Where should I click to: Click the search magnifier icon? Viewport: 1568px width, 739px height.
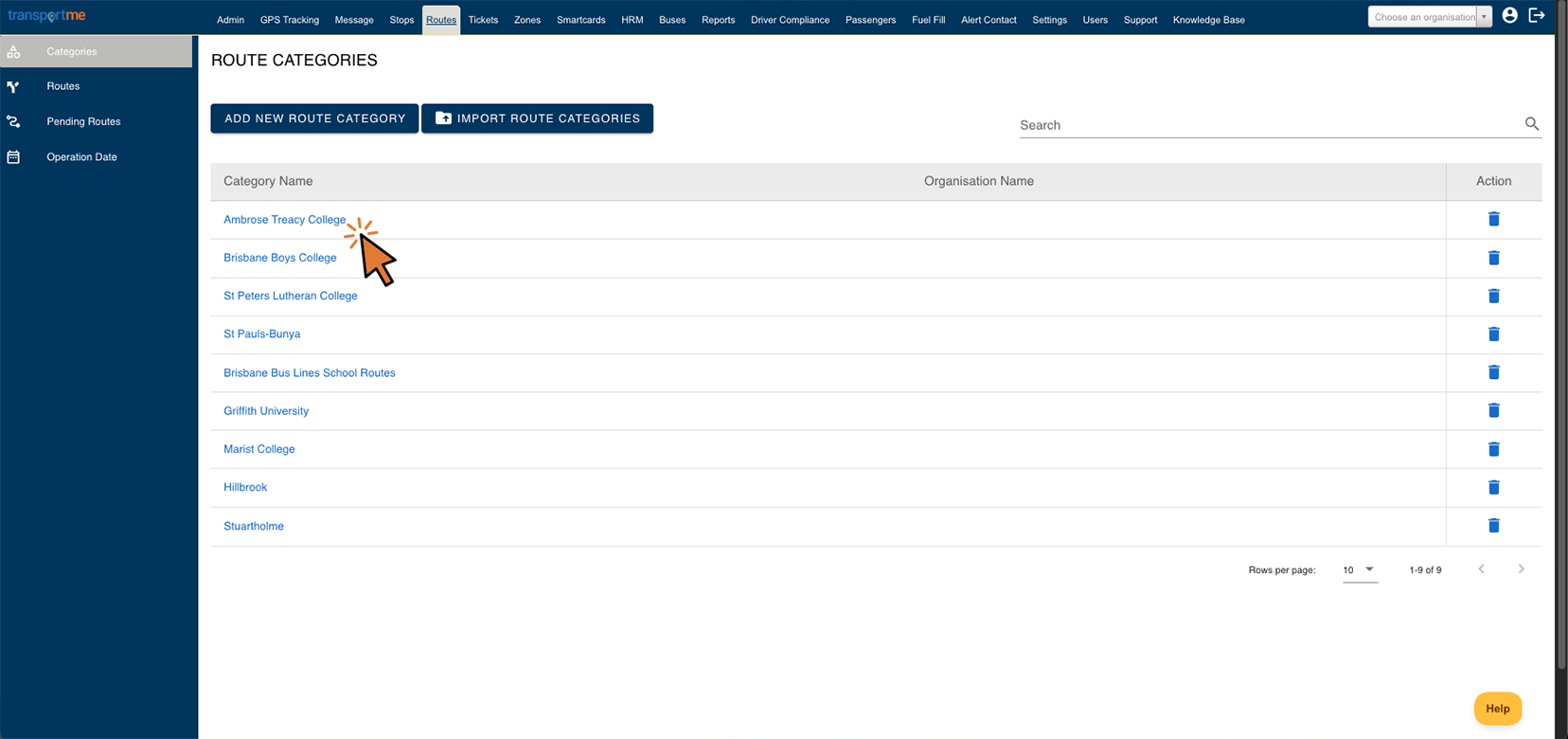point(1531,124)
